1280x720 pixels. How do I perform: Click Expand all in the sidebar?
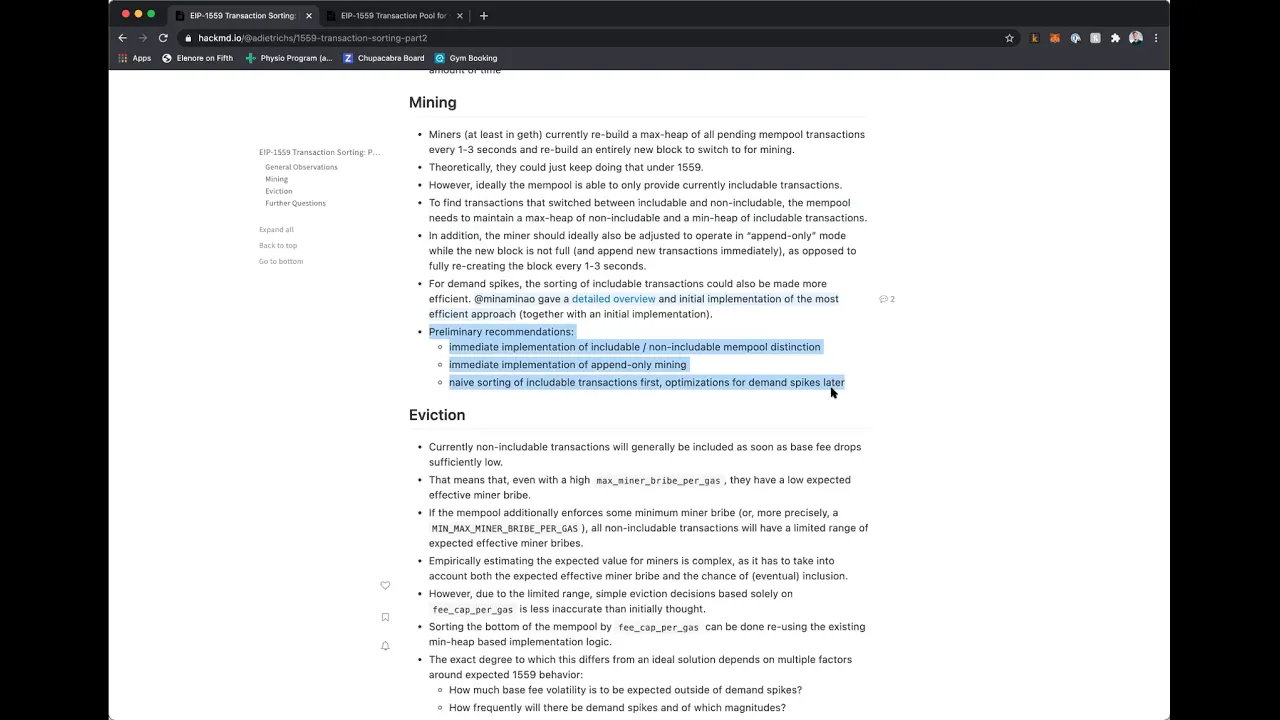click(x=276, y=229)
